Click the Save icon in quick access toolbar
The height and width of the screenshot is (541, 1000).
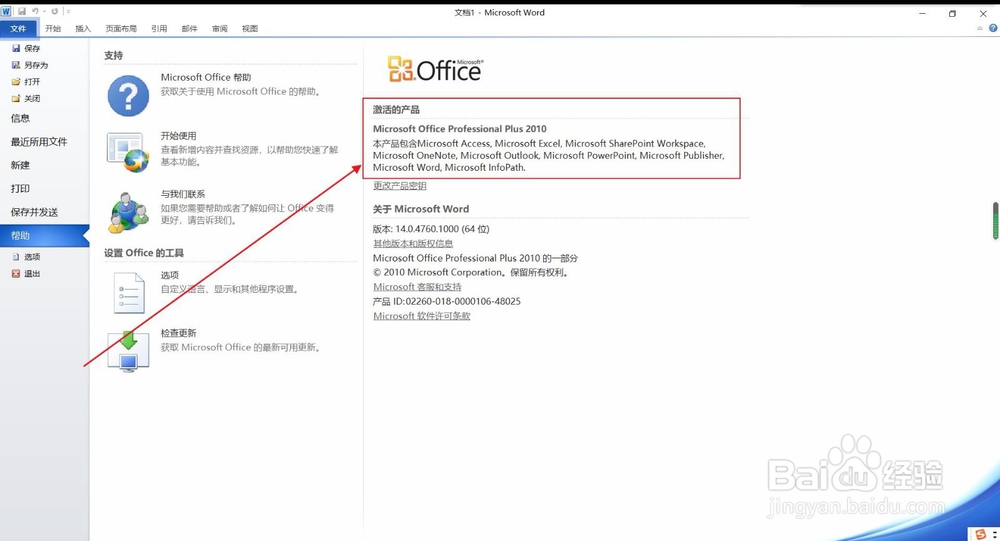tap(22, 11)
